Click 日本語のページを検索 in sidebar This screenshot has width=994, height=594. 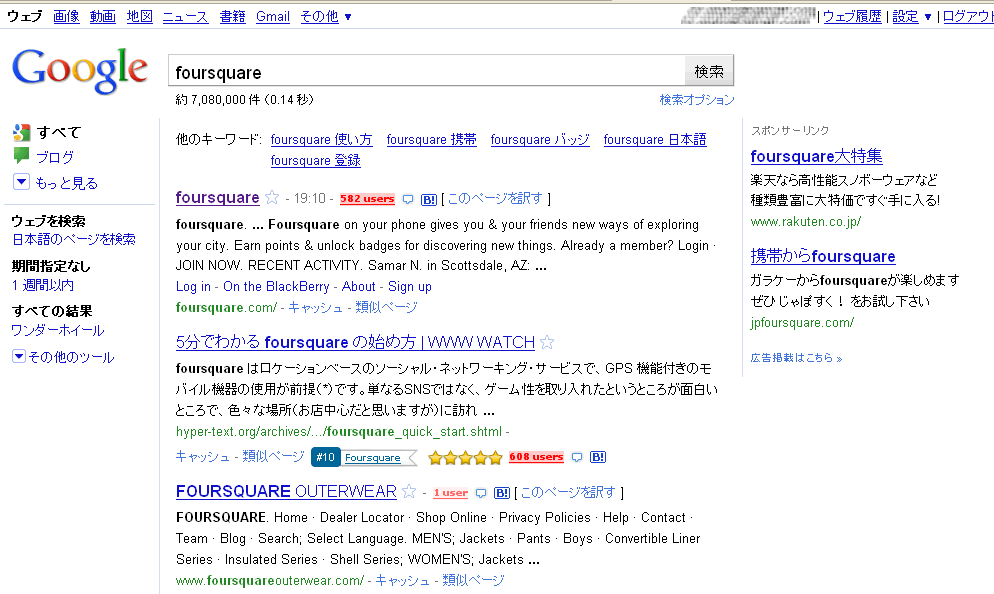point(74,239)
